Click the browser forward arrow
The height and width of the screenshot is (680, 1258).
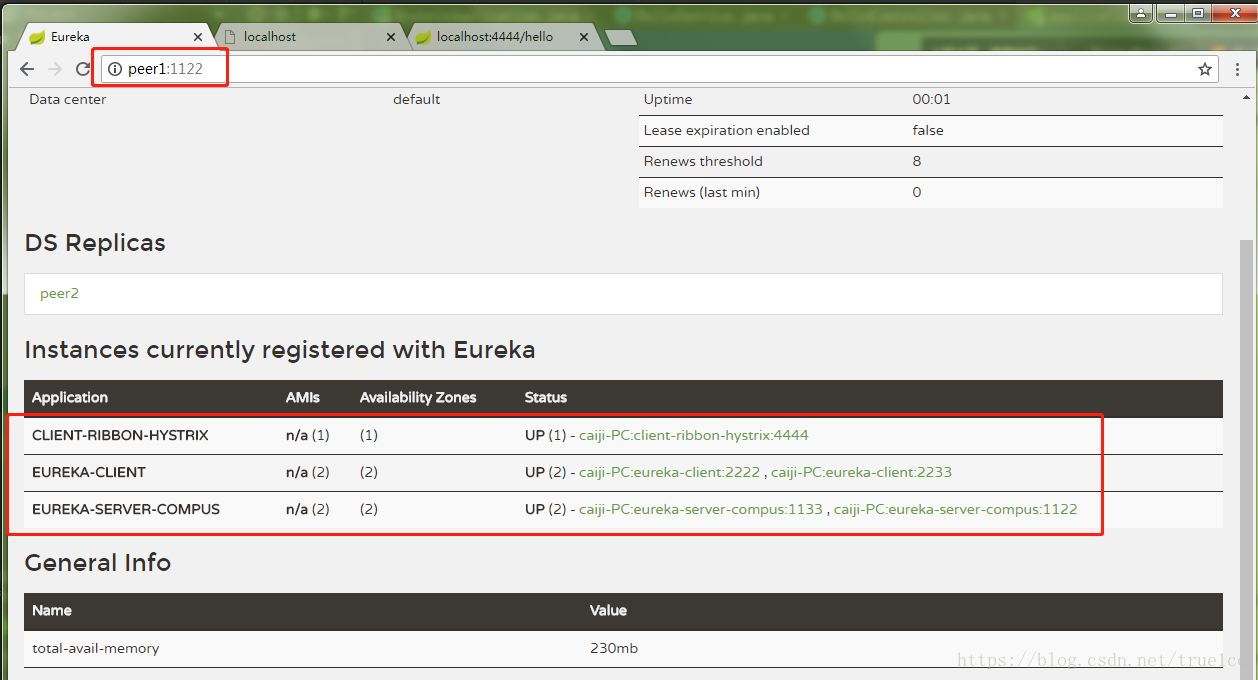coord(55,69)
